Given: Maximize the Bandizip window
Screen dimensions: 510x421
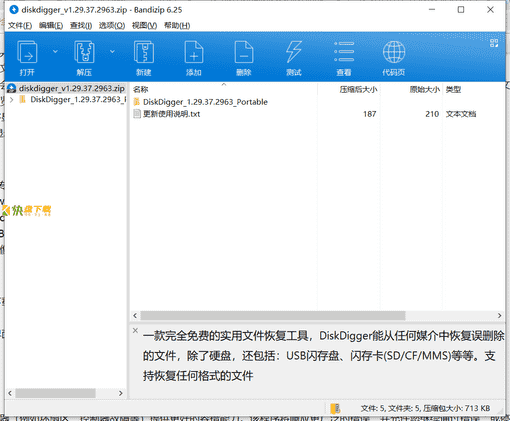Looking at the screenshot, I should point(461,10).
